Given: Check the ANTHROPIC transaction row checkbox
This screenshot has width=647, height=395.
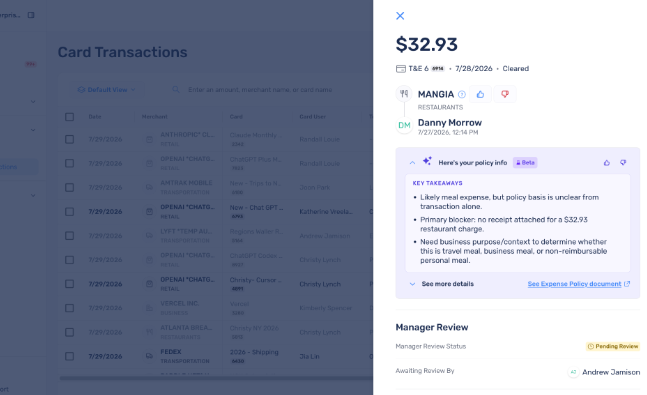Looking at the screenshot, I should 69,139.
